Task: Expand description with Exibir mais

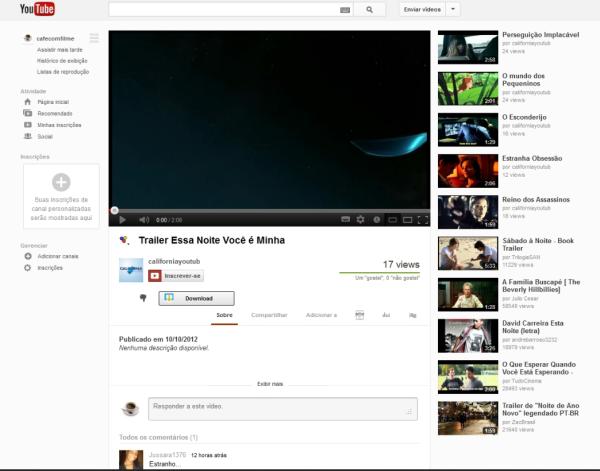Action: (x=270, y=384)
